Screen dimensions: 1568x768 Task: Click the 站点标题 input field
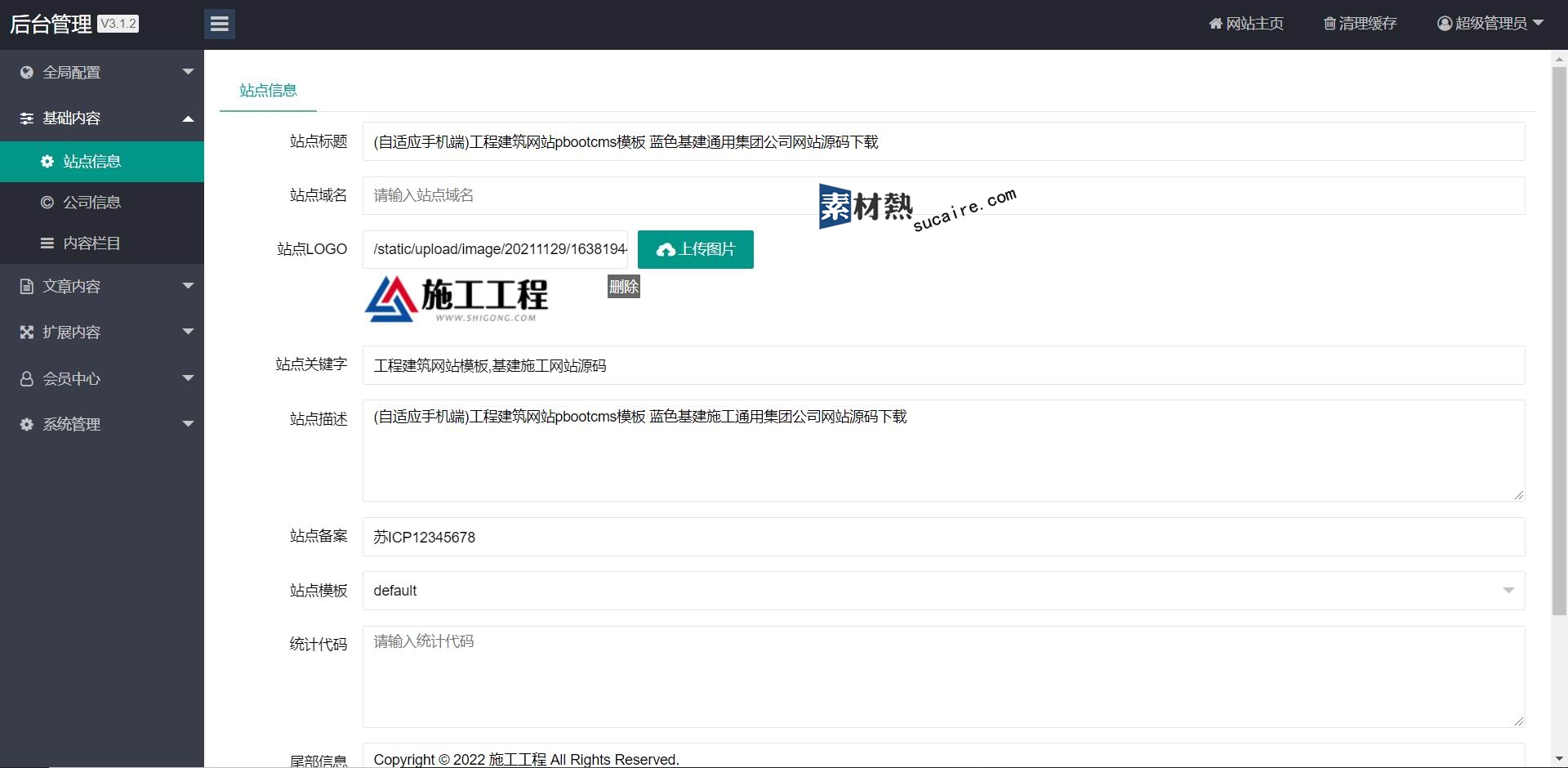943,141
